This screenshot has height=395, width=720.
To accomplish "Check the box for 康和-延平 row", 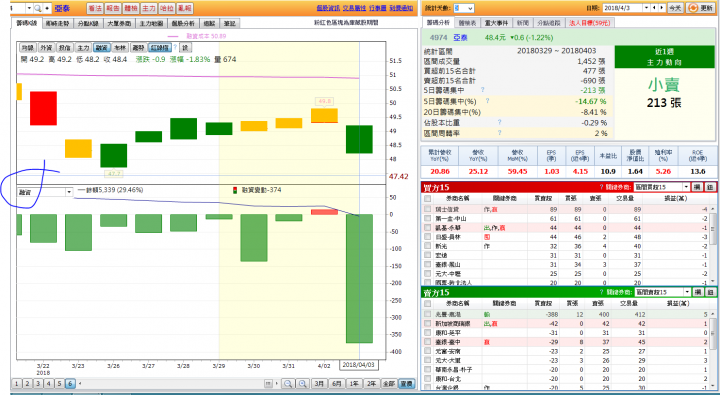I will (x=428, y=333).
